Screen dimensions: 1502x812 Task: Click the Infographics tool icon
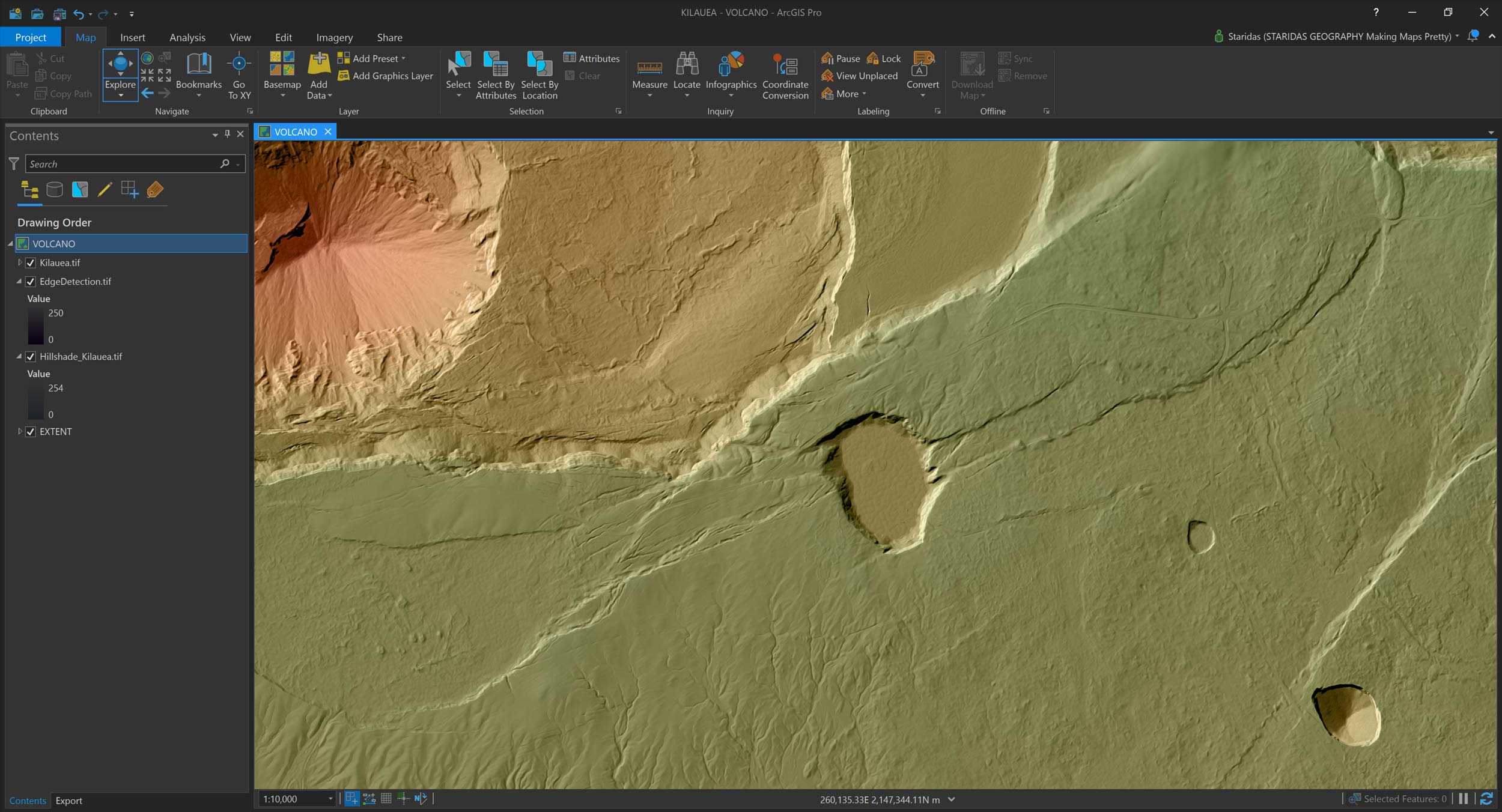coord(731,65)
